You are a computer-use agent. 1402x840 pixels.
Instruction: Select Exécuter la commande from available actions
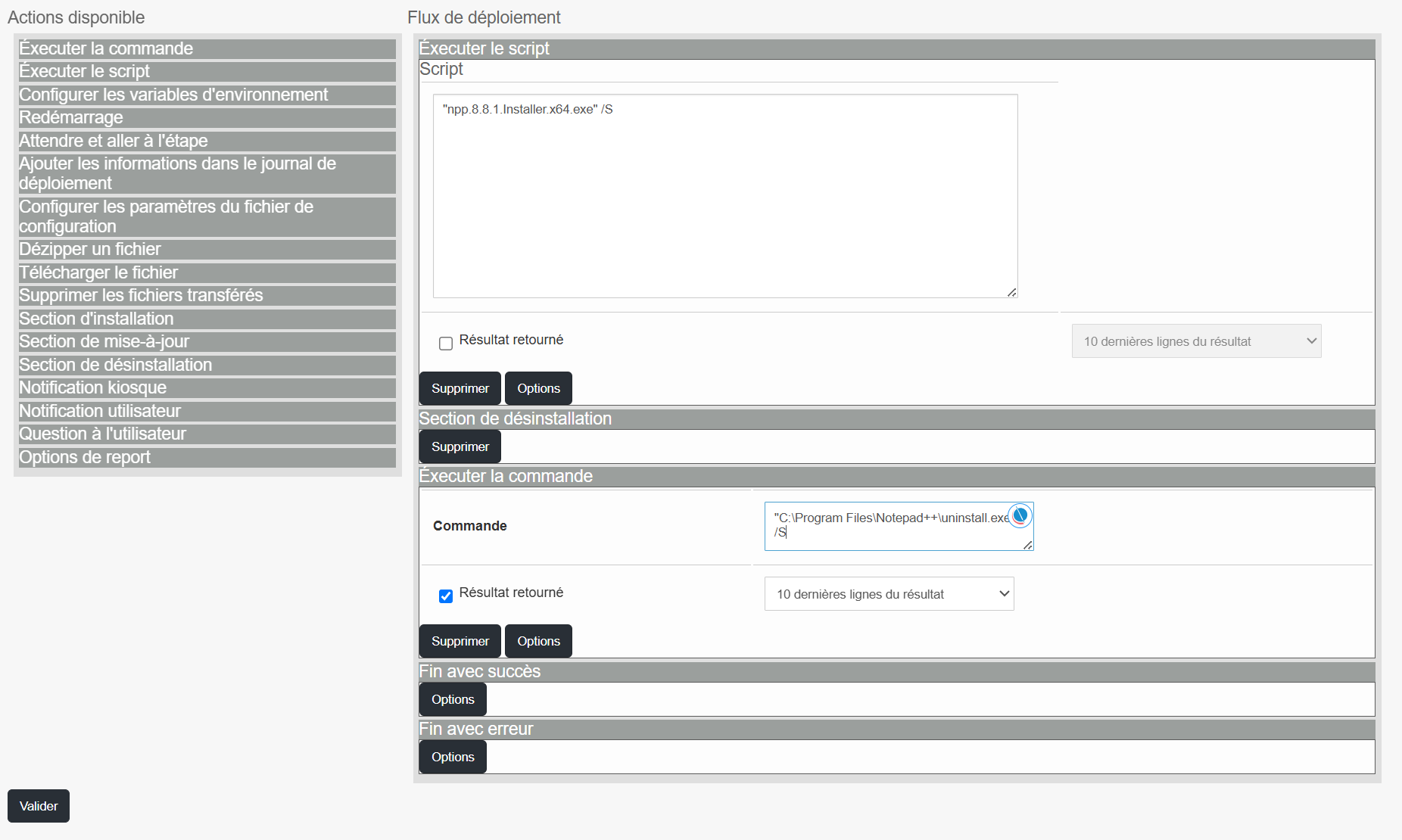click(x=207, y=48)
